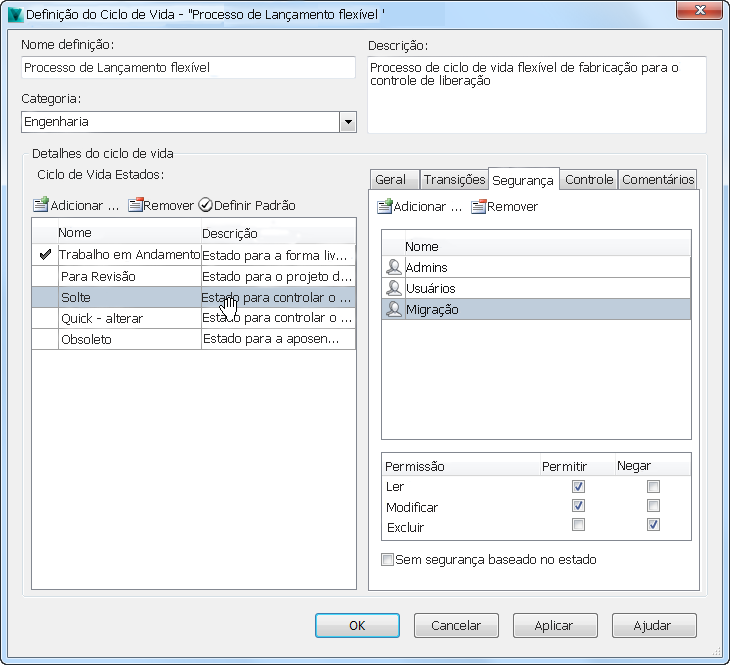
Task: Click the Descrição text area
Action: [537, 95]
